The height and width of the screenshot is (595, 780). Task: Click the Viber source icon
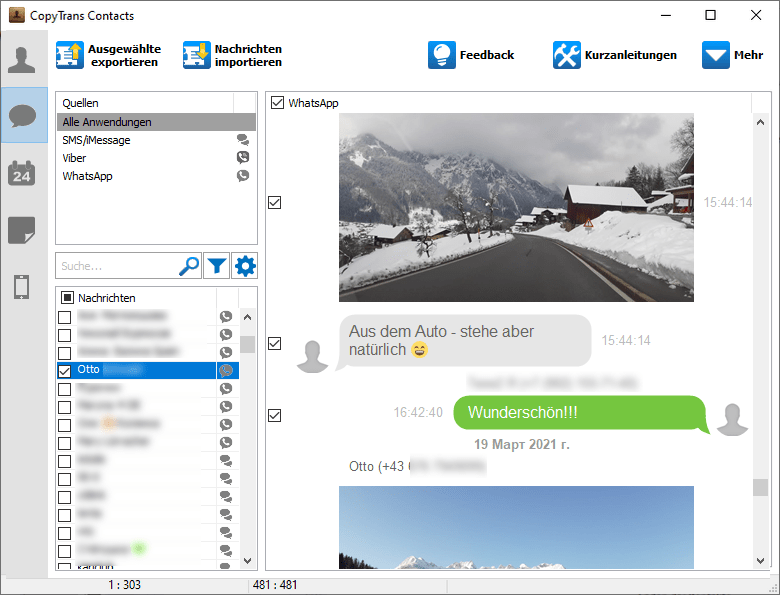(x=243, y=158)
